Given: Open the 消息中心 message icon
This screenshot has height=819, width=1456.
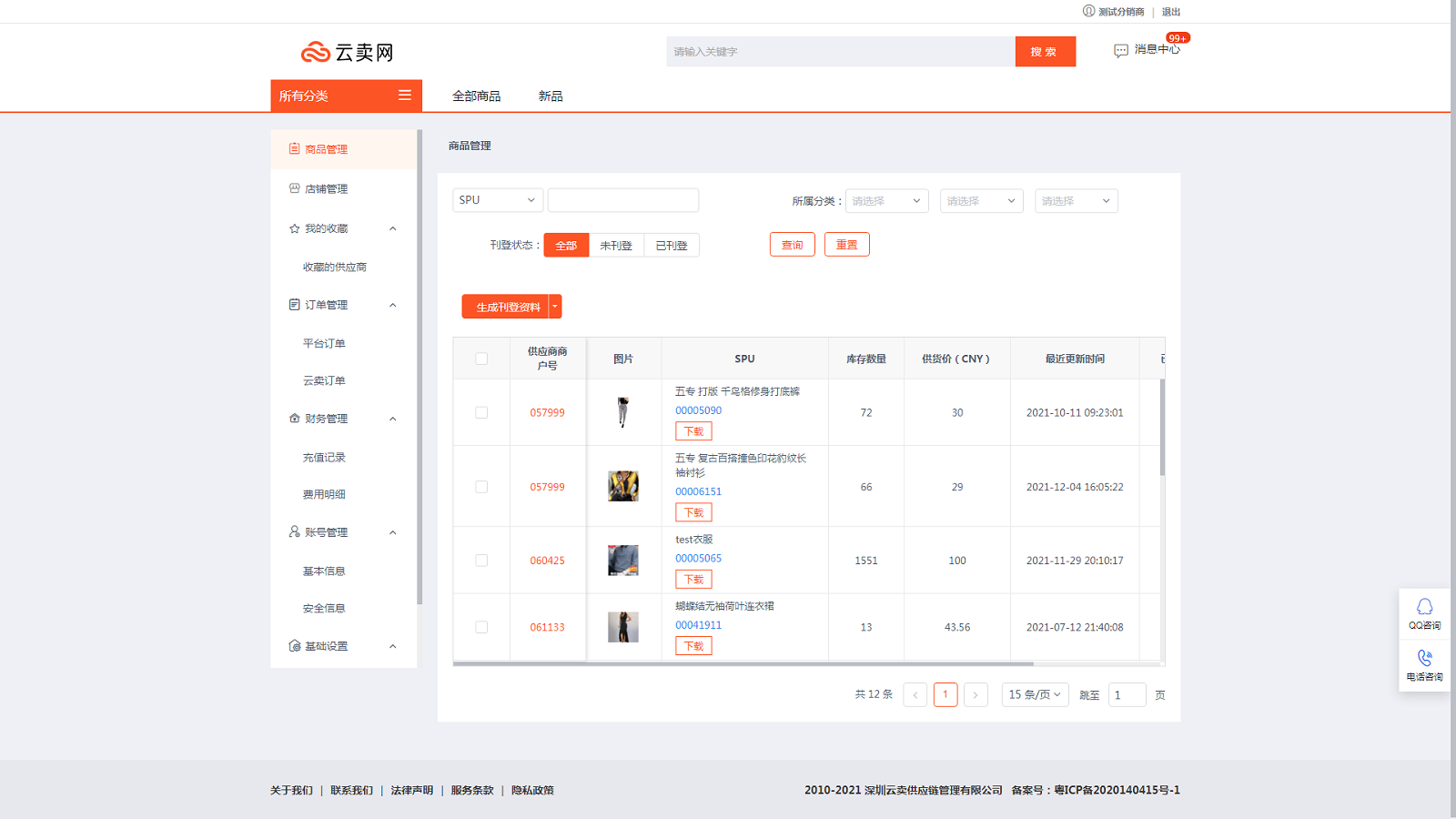Looking at the screenshot, I should (1121, 51).
